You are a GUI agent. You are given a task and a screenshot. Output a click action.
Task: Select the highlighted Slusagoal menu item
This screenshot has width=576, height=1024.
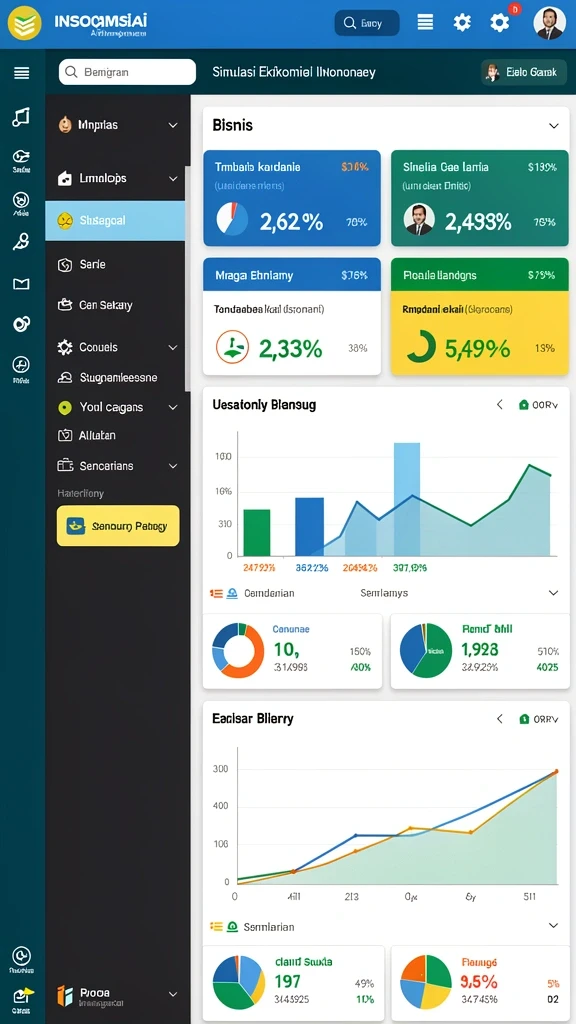coord(115,221)
